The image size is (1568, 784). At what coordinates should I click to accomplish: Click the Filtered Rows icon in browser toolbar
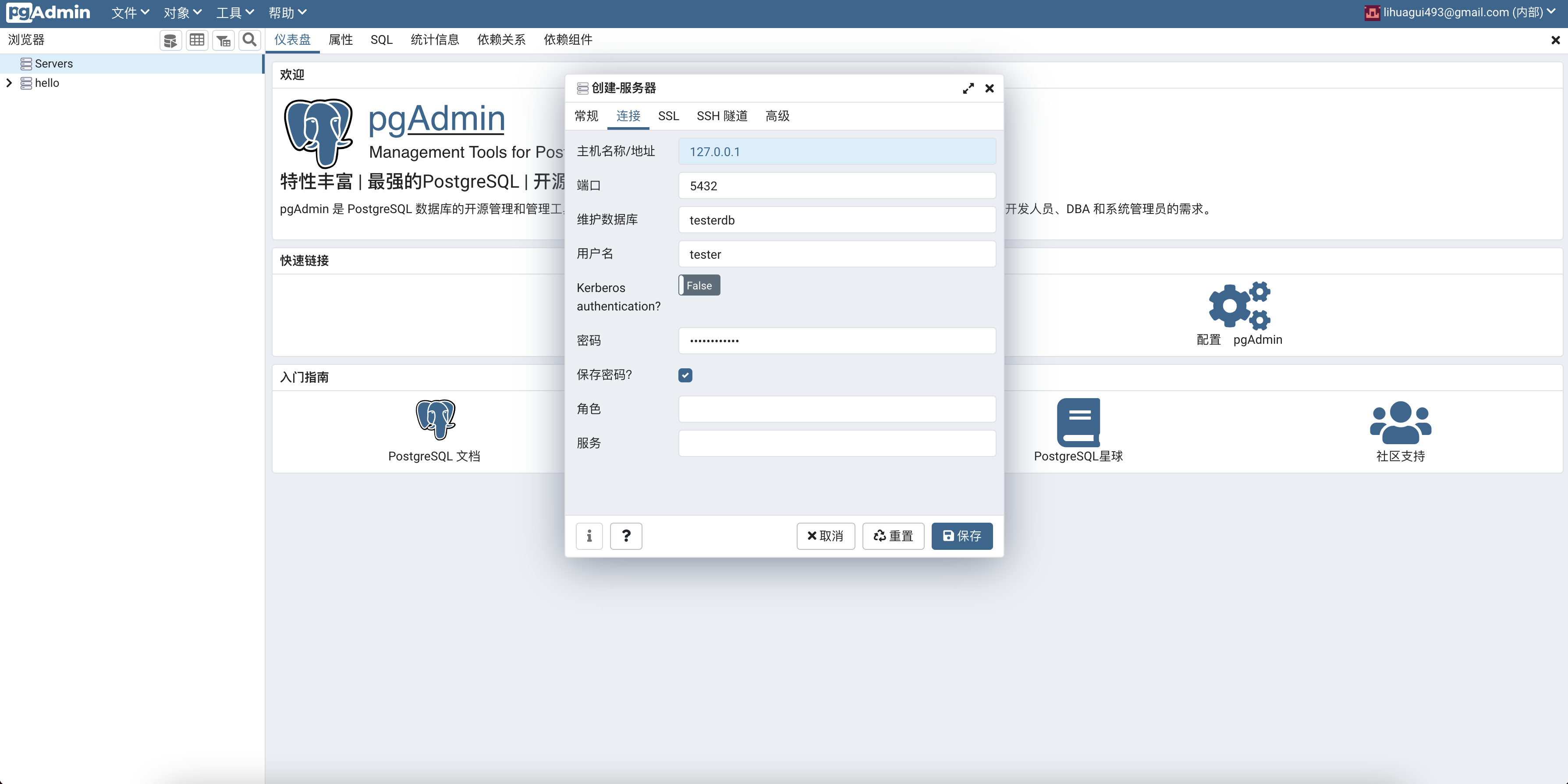coord(223,40)
